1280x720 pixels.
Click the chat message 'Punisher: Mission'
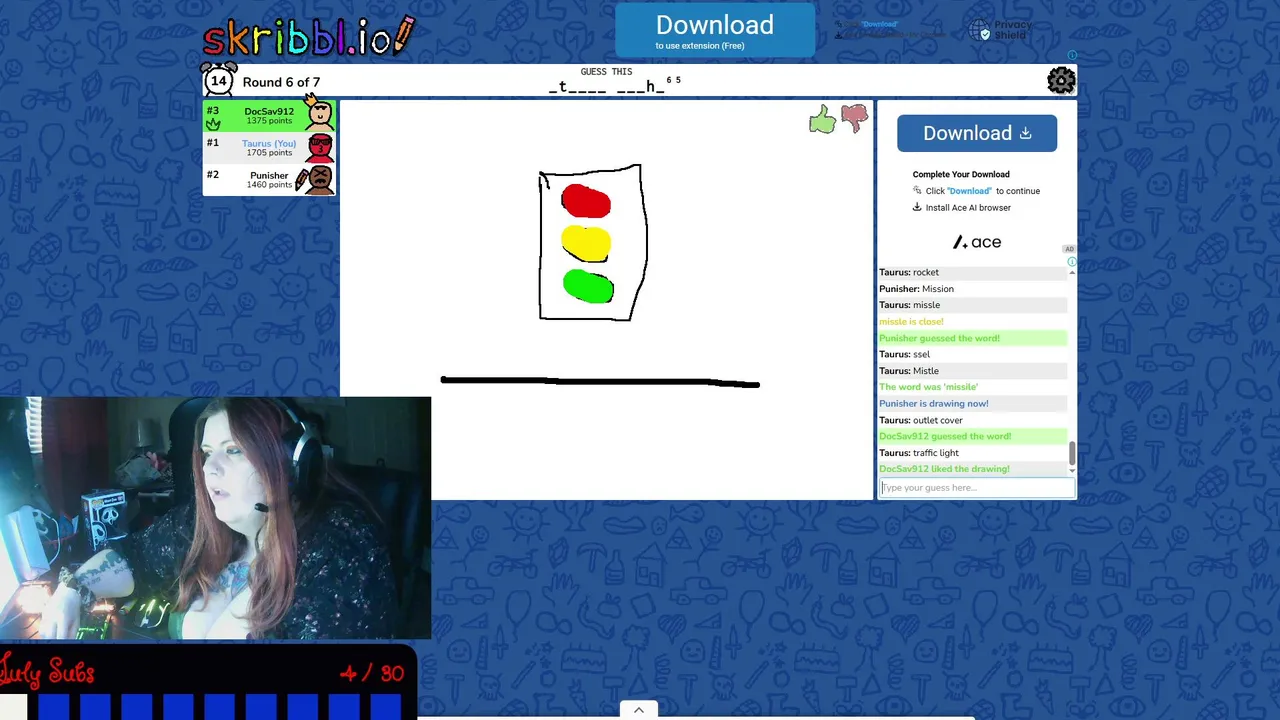tap(916, 289)
